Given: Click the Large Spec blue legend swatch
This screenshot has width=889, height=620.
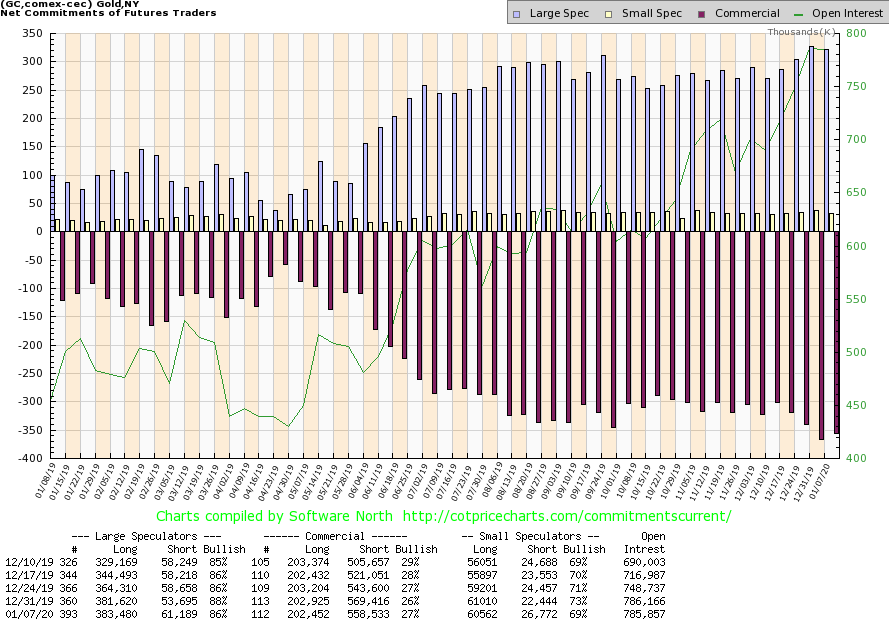Looking at the screenshot, I should point(517,13).
